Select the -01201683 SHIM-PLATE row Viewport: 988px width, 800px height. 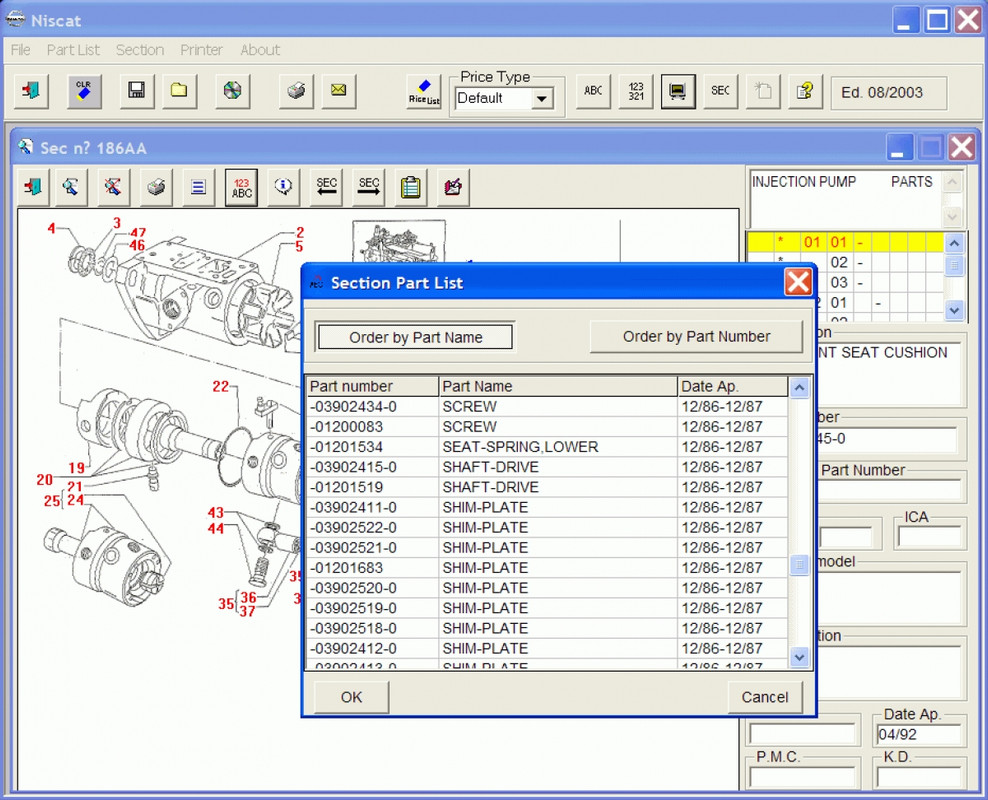(547, 568)
